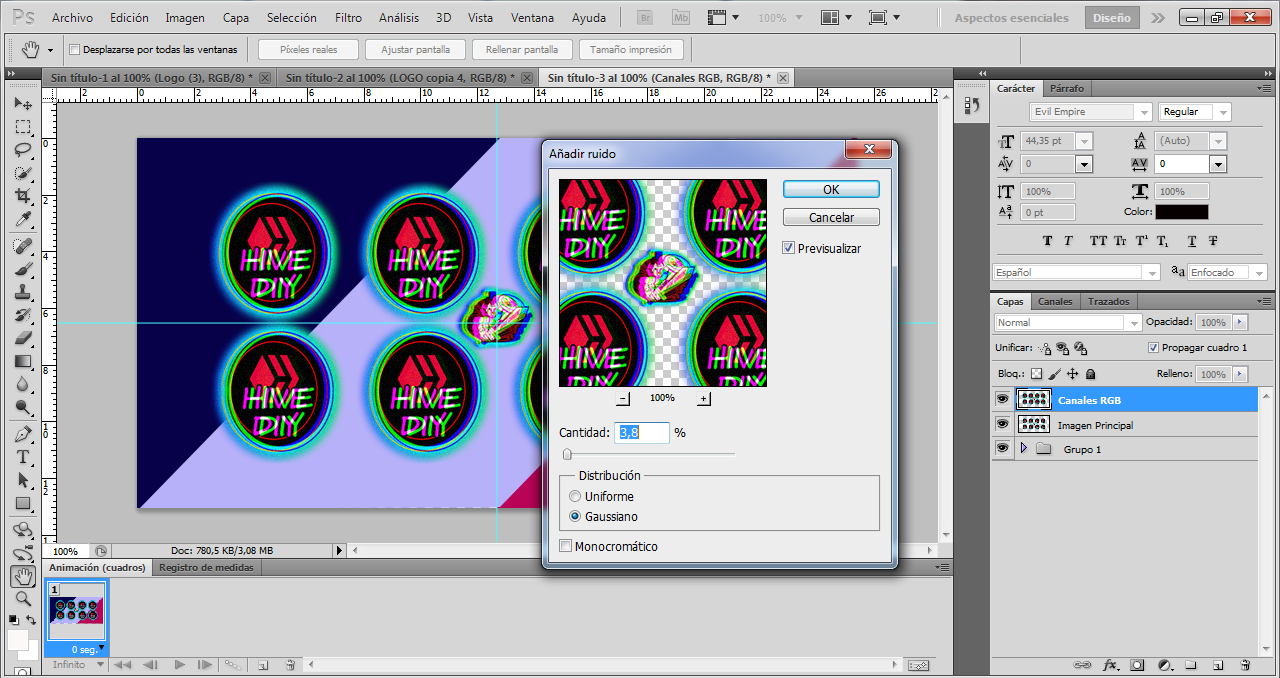Delete the selected layer with trash icon

(1245, 665)
